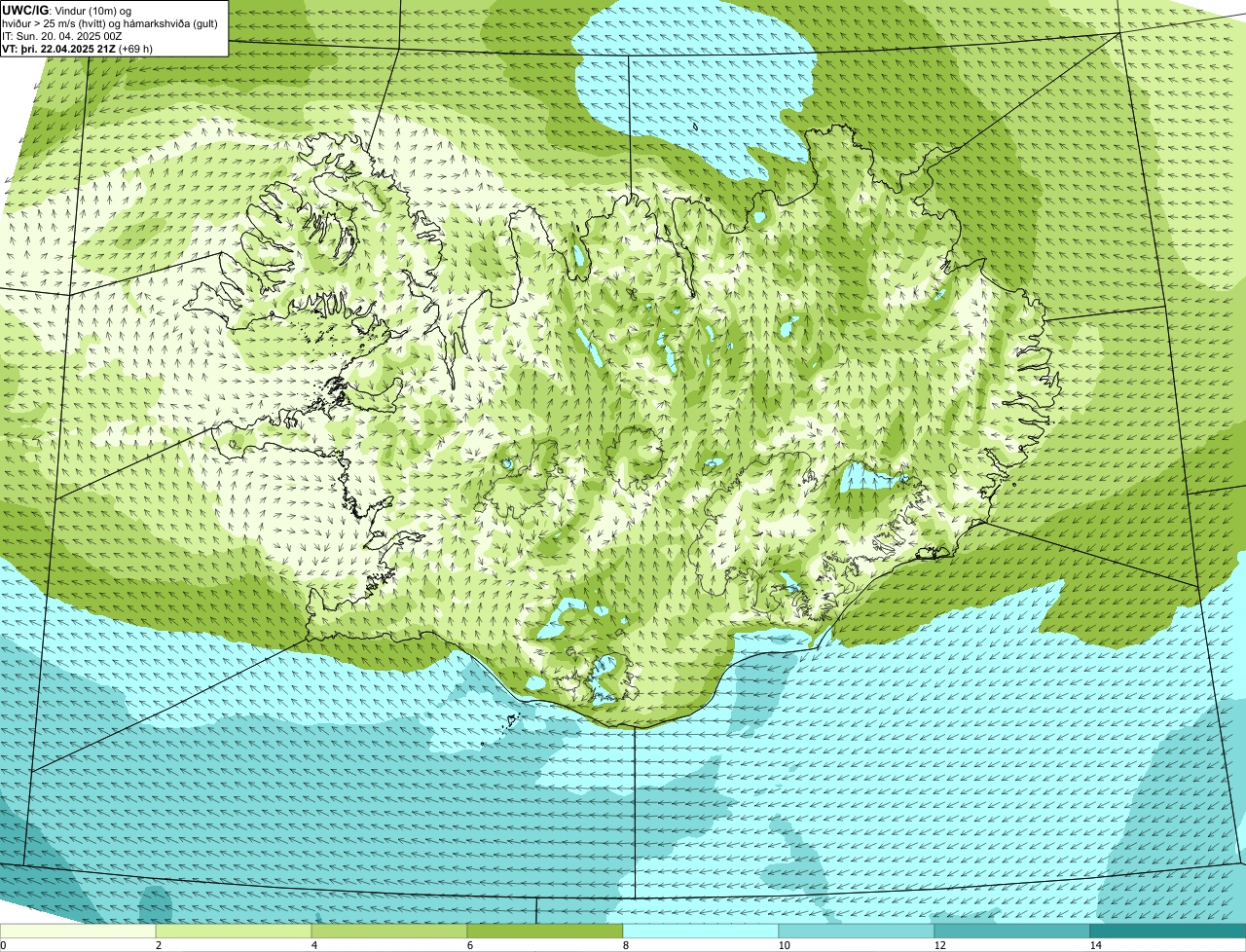The width and height of the screenshot is (1246, 952).
Task: Click the 'IT: Sun. 20. 04. 2025 00Z' line
Action: [x=61, y=35]
